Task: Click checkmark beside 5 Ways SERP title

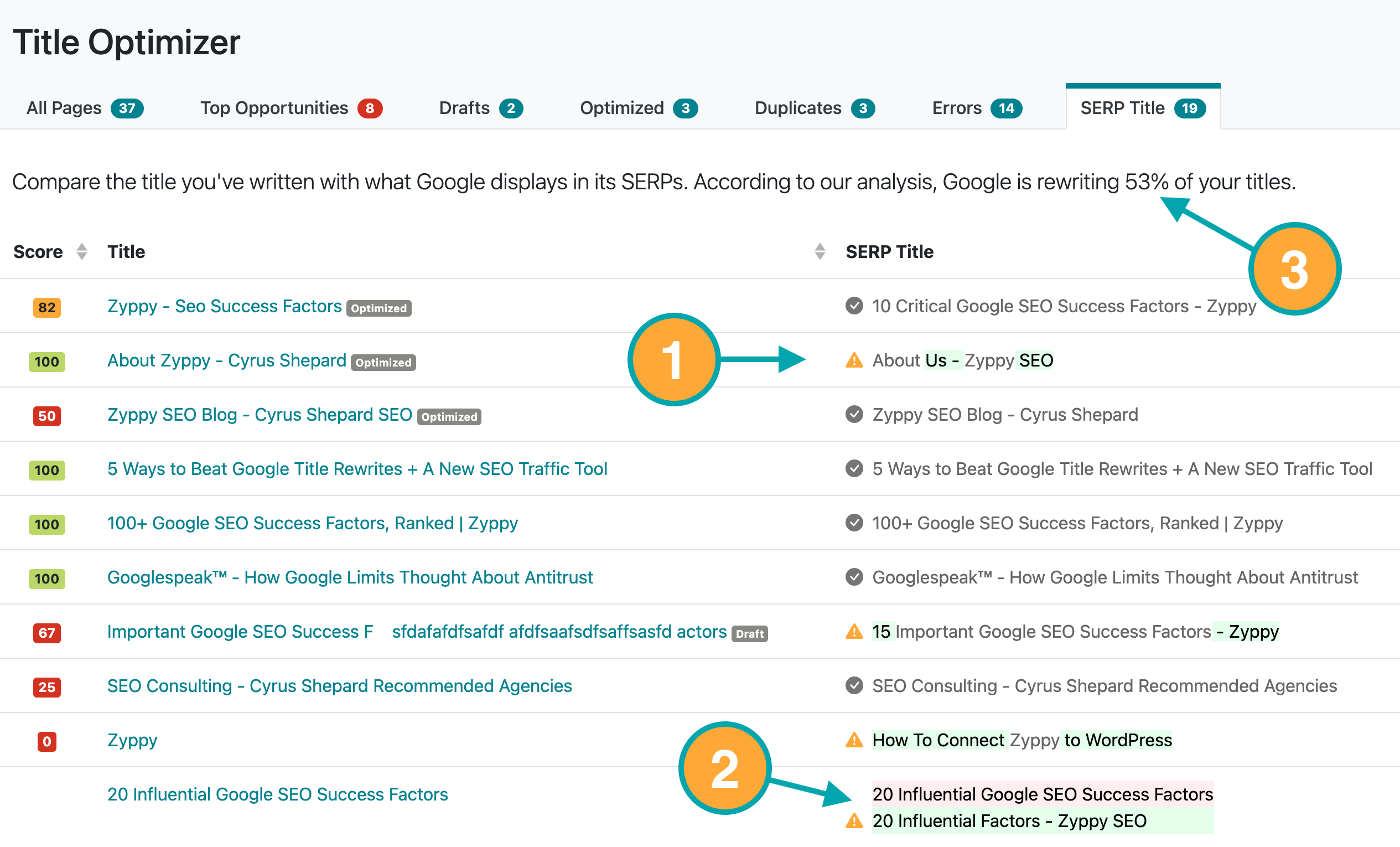Action: [x=854, y=469]
